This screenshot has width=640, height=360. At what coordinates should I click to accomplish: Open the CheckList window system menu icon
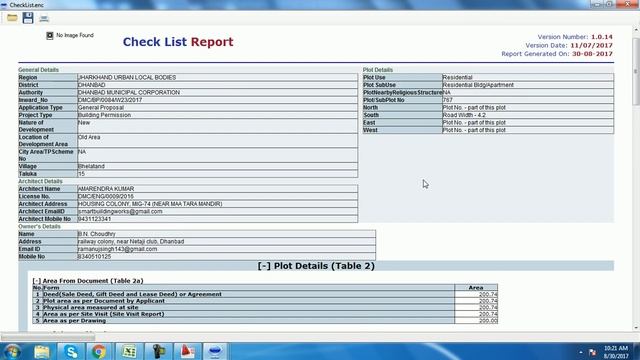click(4, 5)
